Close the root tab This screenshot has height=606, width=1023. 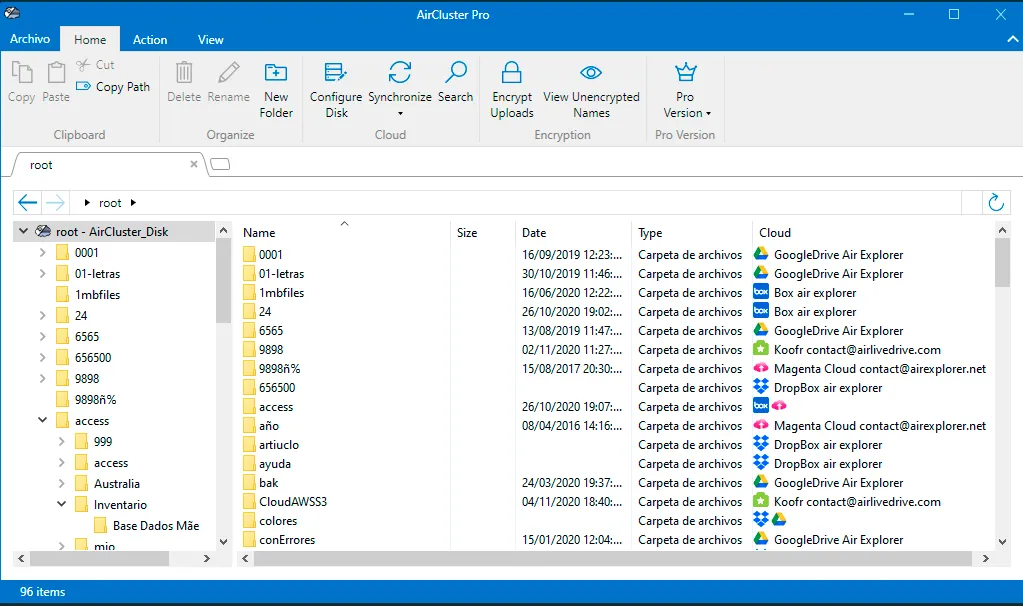click(x=194, y=164)
